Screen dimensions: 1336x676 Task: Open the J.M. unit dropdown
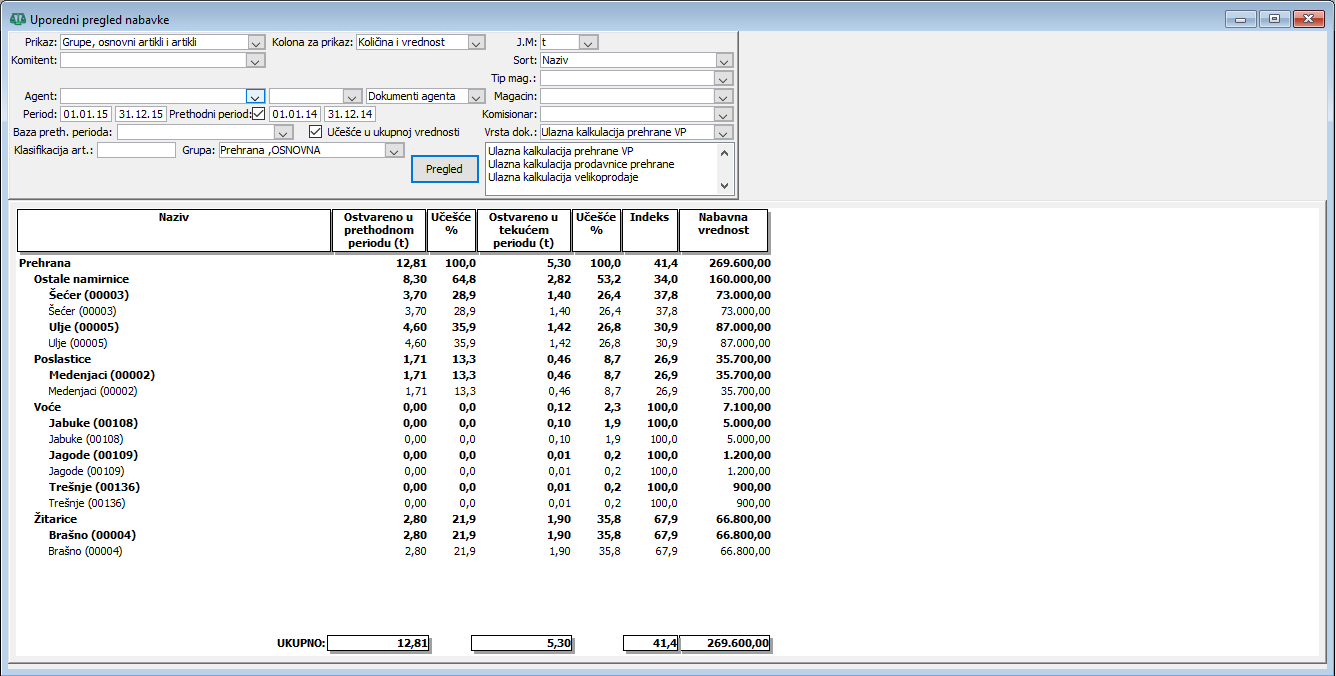point(588,42)
